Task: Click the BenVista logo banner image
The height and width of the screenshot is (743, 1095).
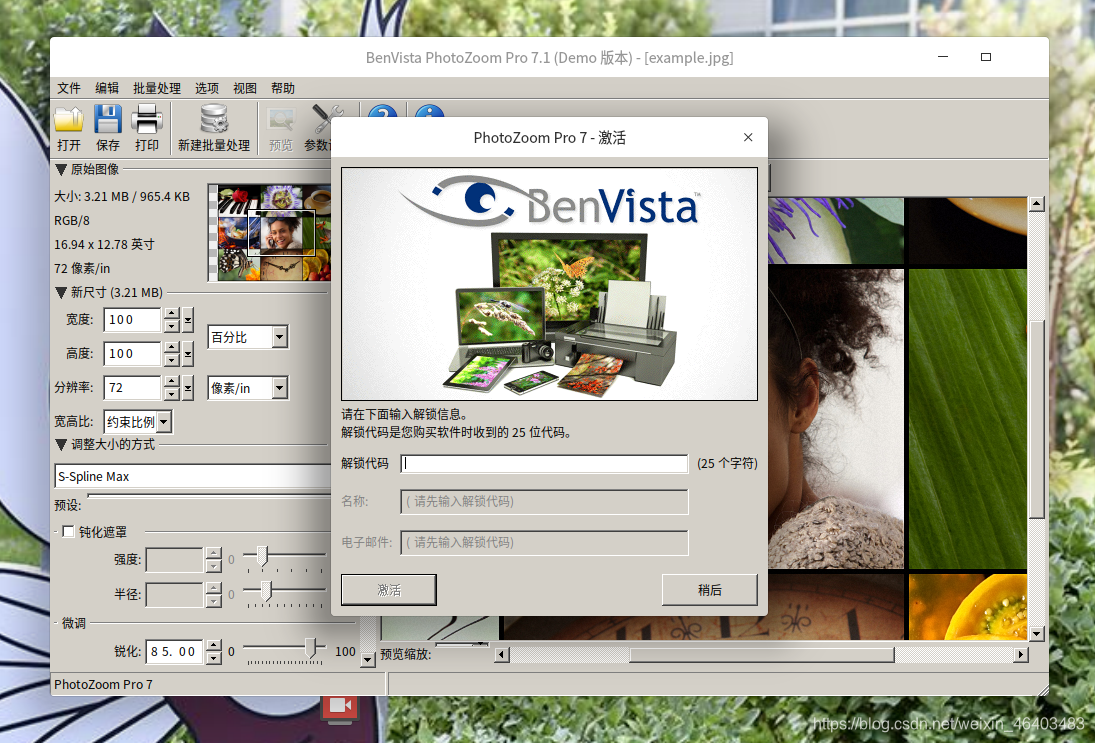Action: (x=550, y=284)
